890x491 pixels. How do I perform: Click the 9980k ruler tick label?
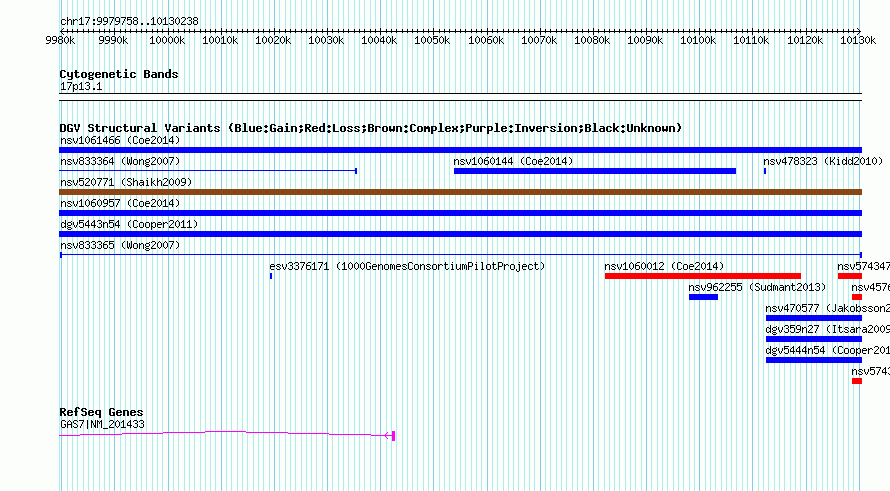(x=60, y=40)
